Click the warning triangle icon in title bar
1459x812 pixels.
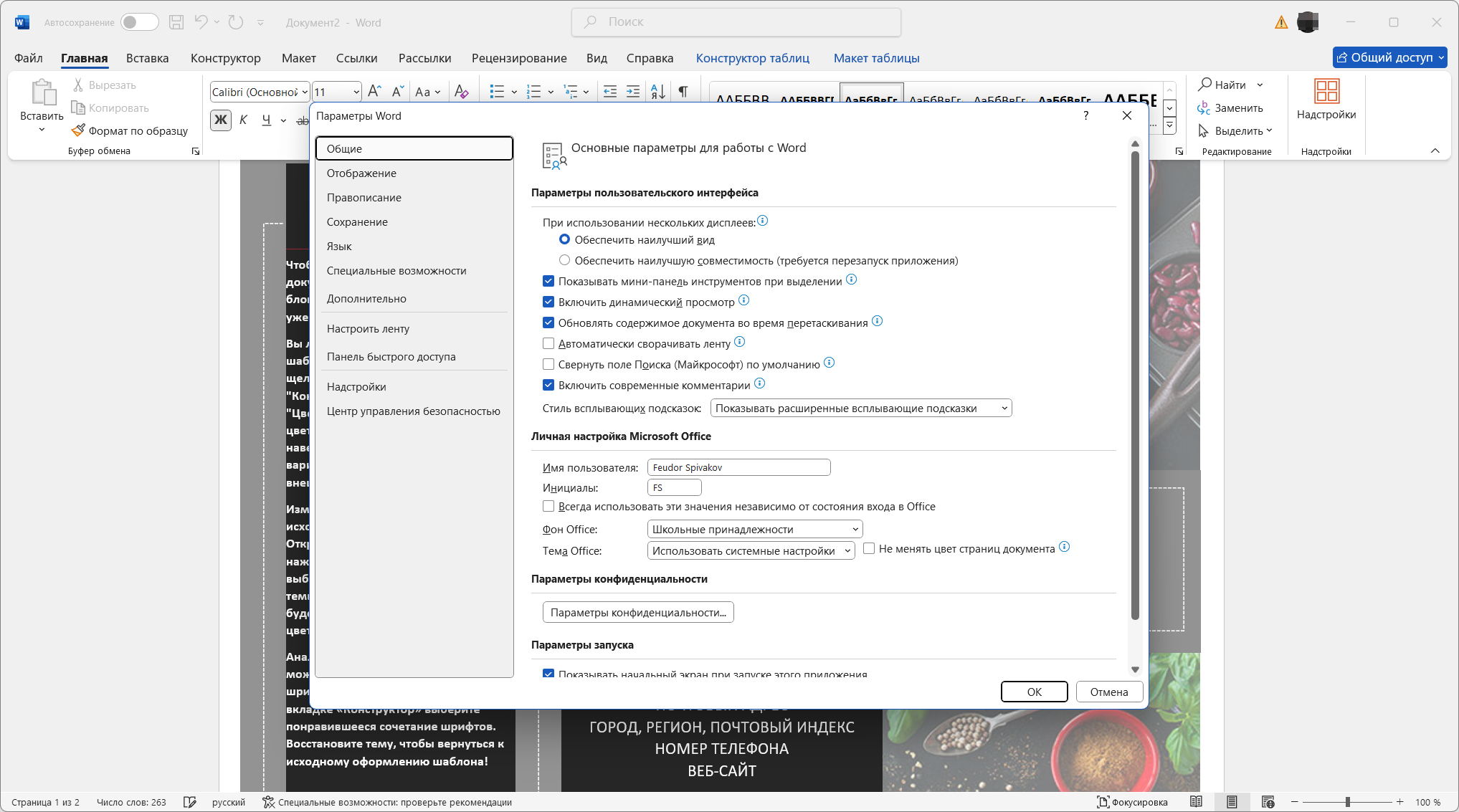1281,22
